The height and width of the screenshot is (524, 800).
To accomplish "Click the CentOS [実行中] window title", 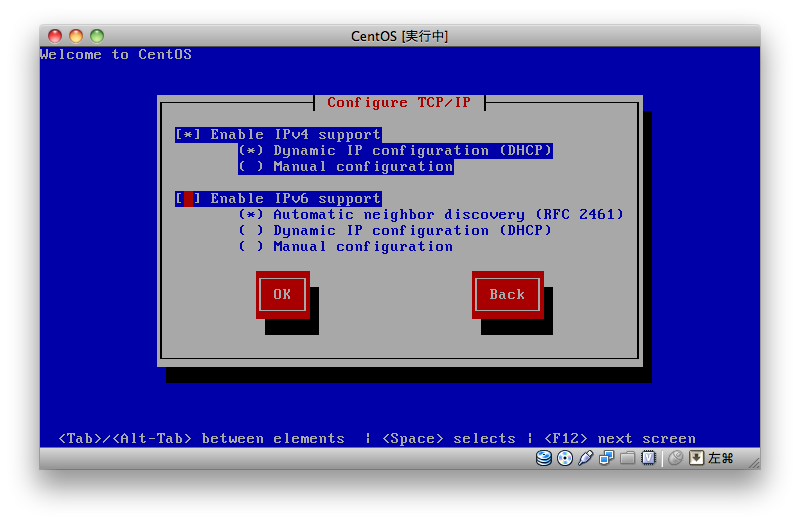I will (399, 36).
